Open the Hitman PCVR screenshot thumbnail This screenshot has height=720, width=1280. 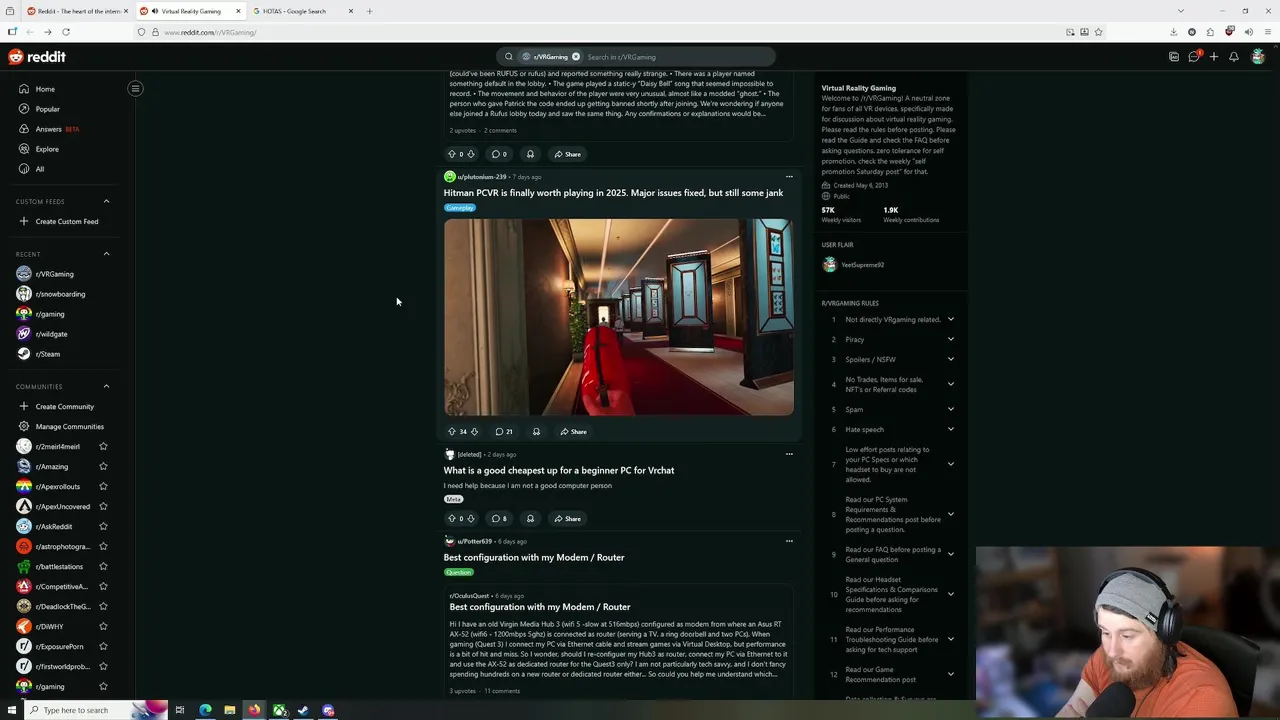click(x=619, y=317)
